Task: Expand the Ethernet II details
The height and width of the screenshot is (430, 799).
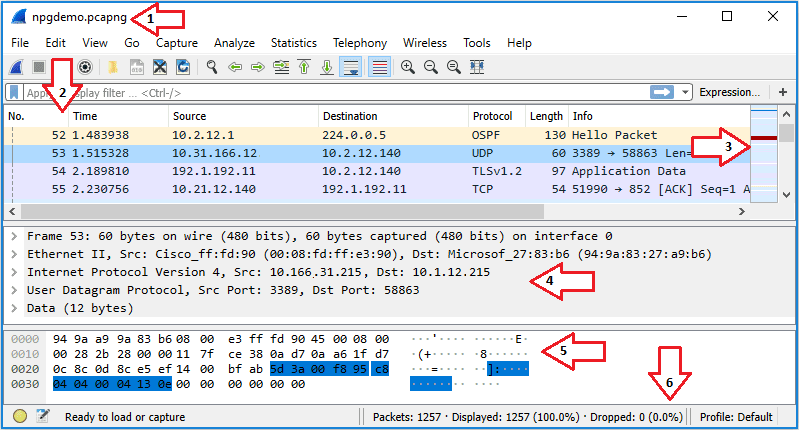Action: [14, 254]
